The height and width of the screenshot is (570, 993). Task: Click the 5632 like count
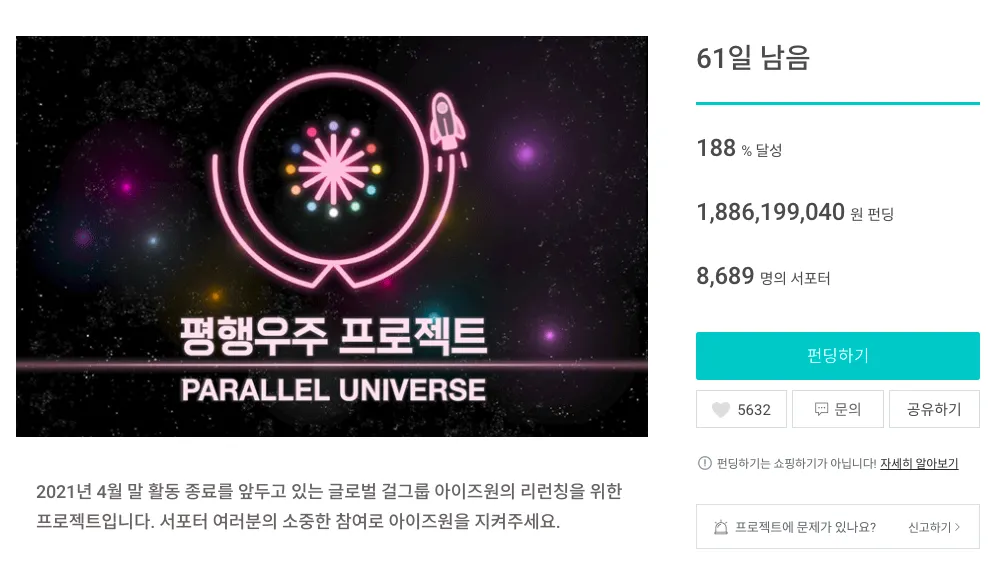tap(754, 410)
